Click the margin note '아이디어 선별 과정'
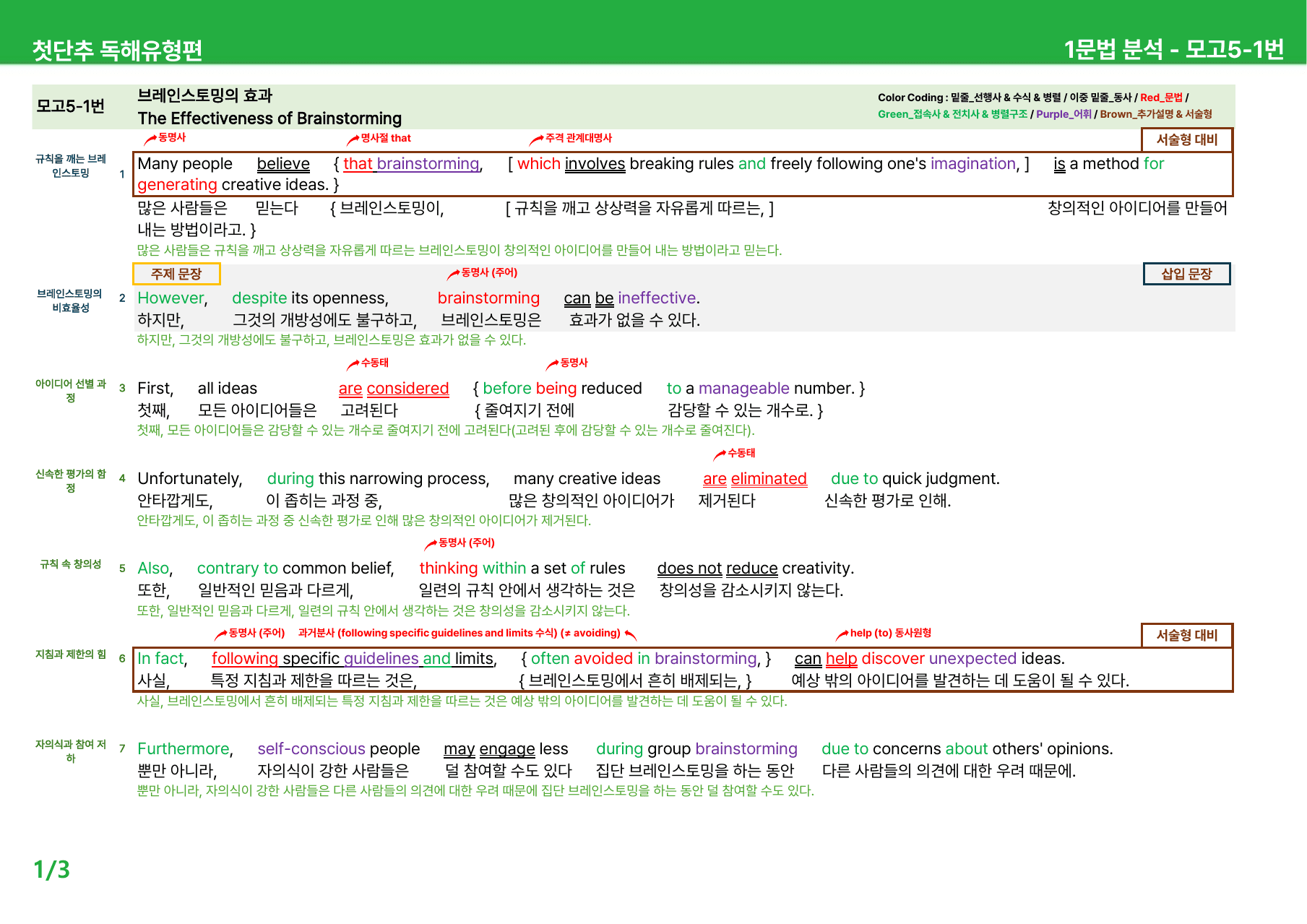The image size is (1307, 924). tap(71, 391)
